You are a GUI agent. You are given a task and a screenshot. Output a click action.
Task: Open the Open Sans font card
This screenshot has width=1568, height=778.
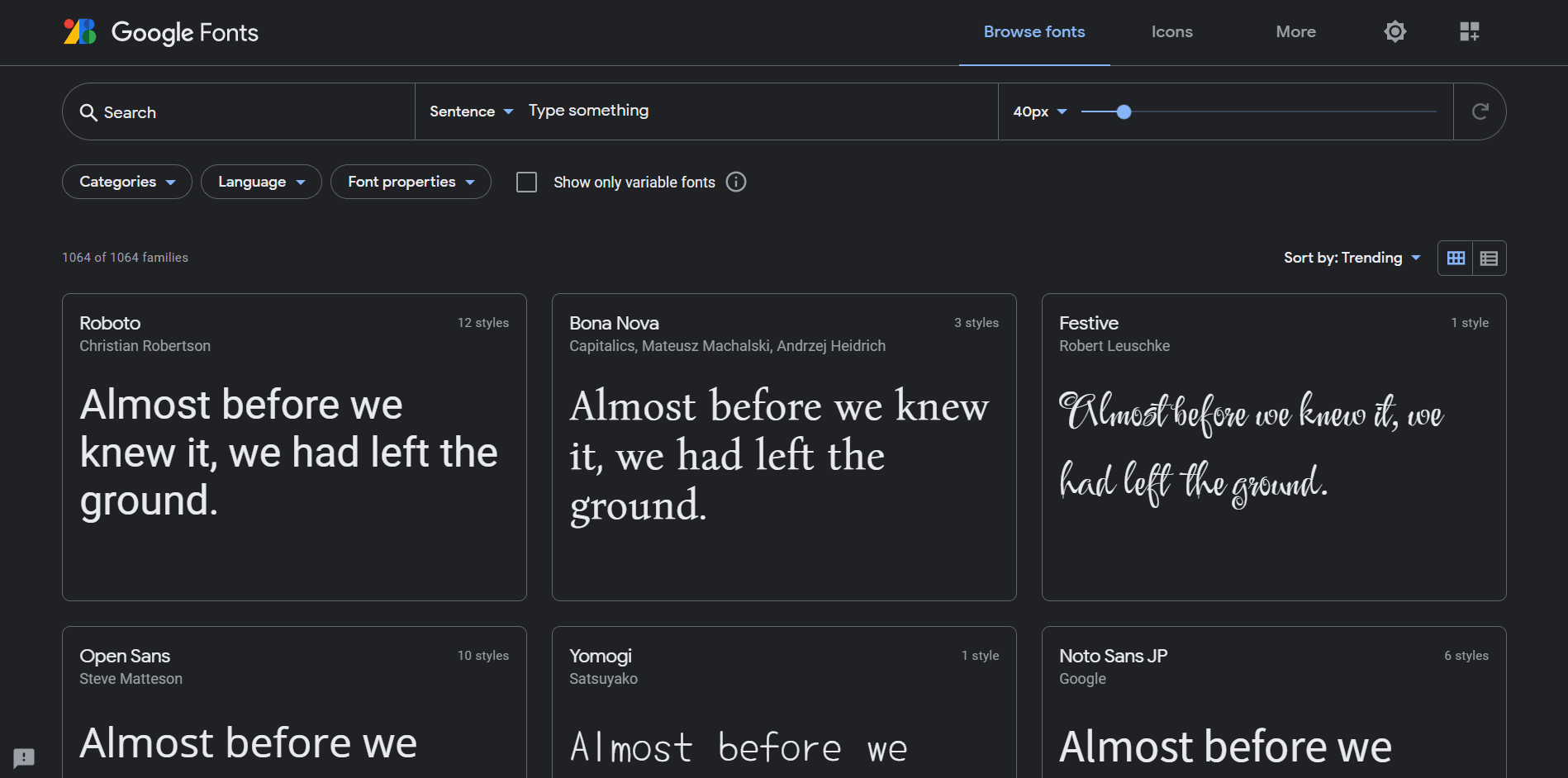coord(294,702)
